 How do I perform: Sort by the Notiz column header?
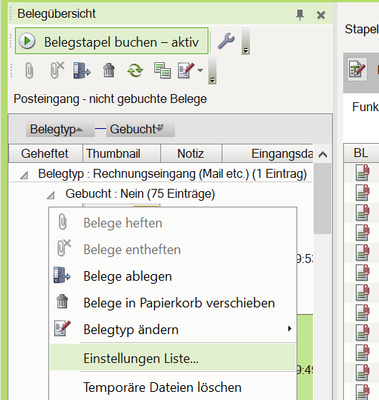(x=191, y=154)
